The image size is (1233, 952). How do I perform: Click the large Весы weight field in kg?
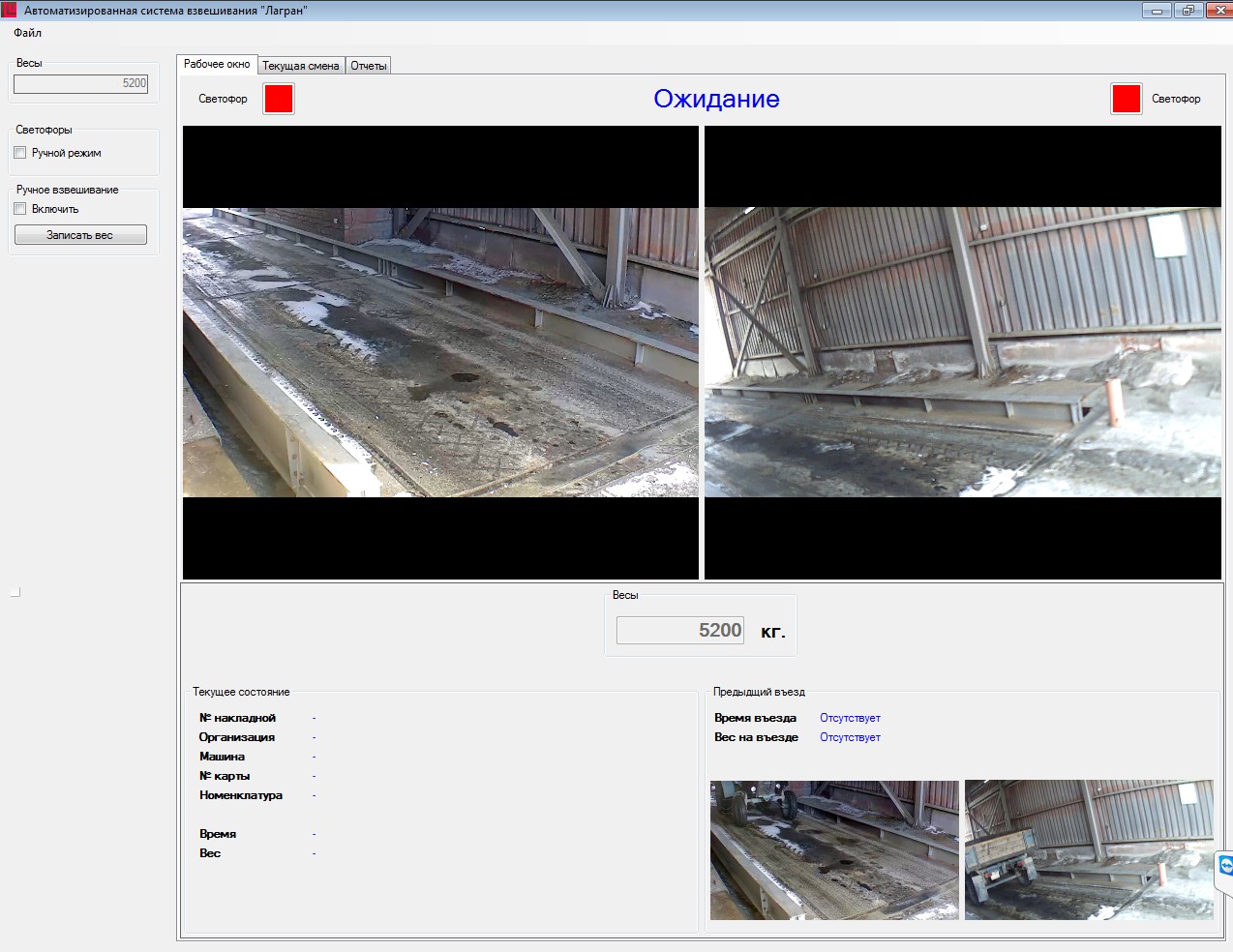tap(680, 631)
